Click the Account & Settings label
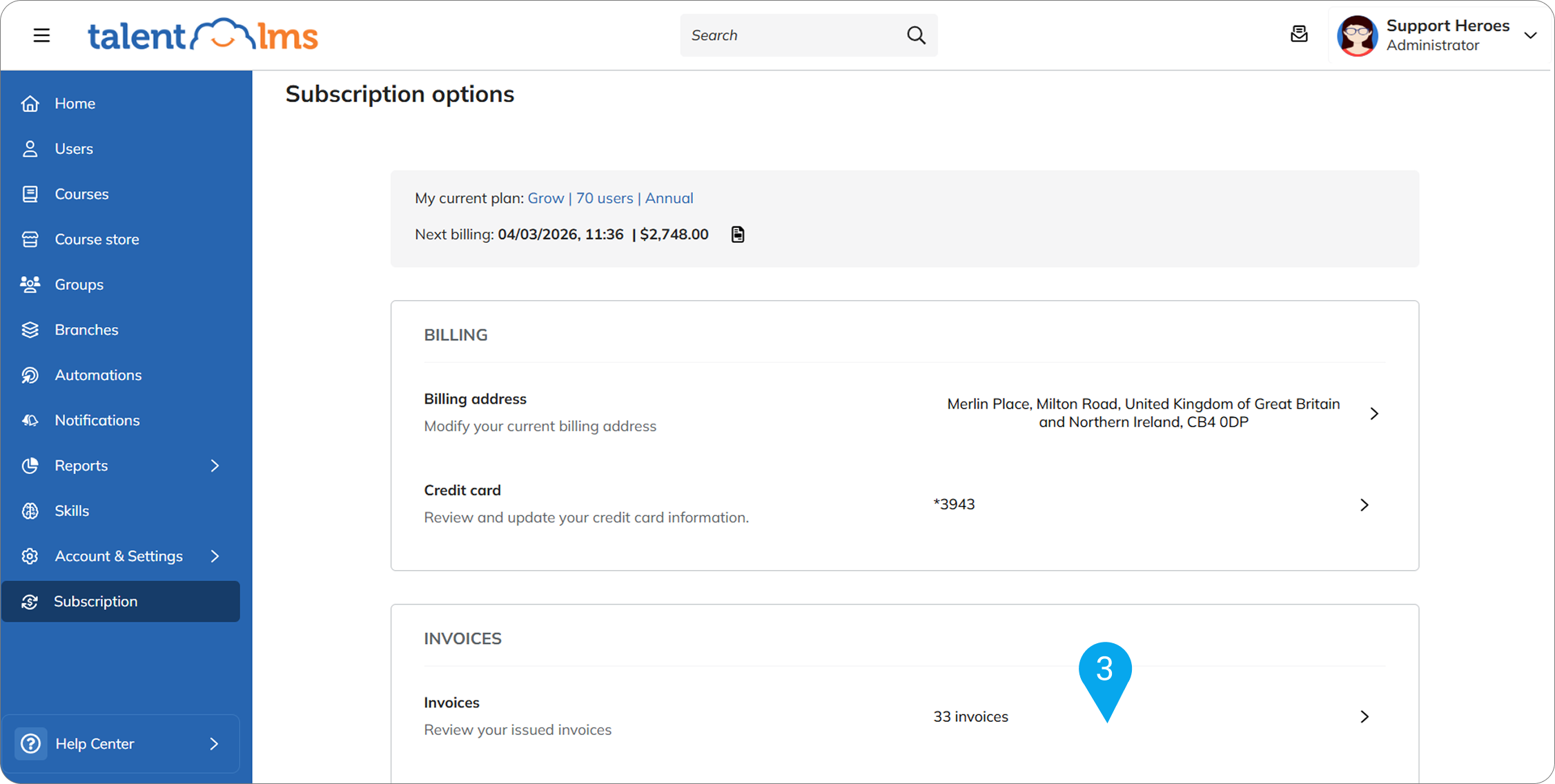This screenshot has height=784, width=1555. coord(119,556)
